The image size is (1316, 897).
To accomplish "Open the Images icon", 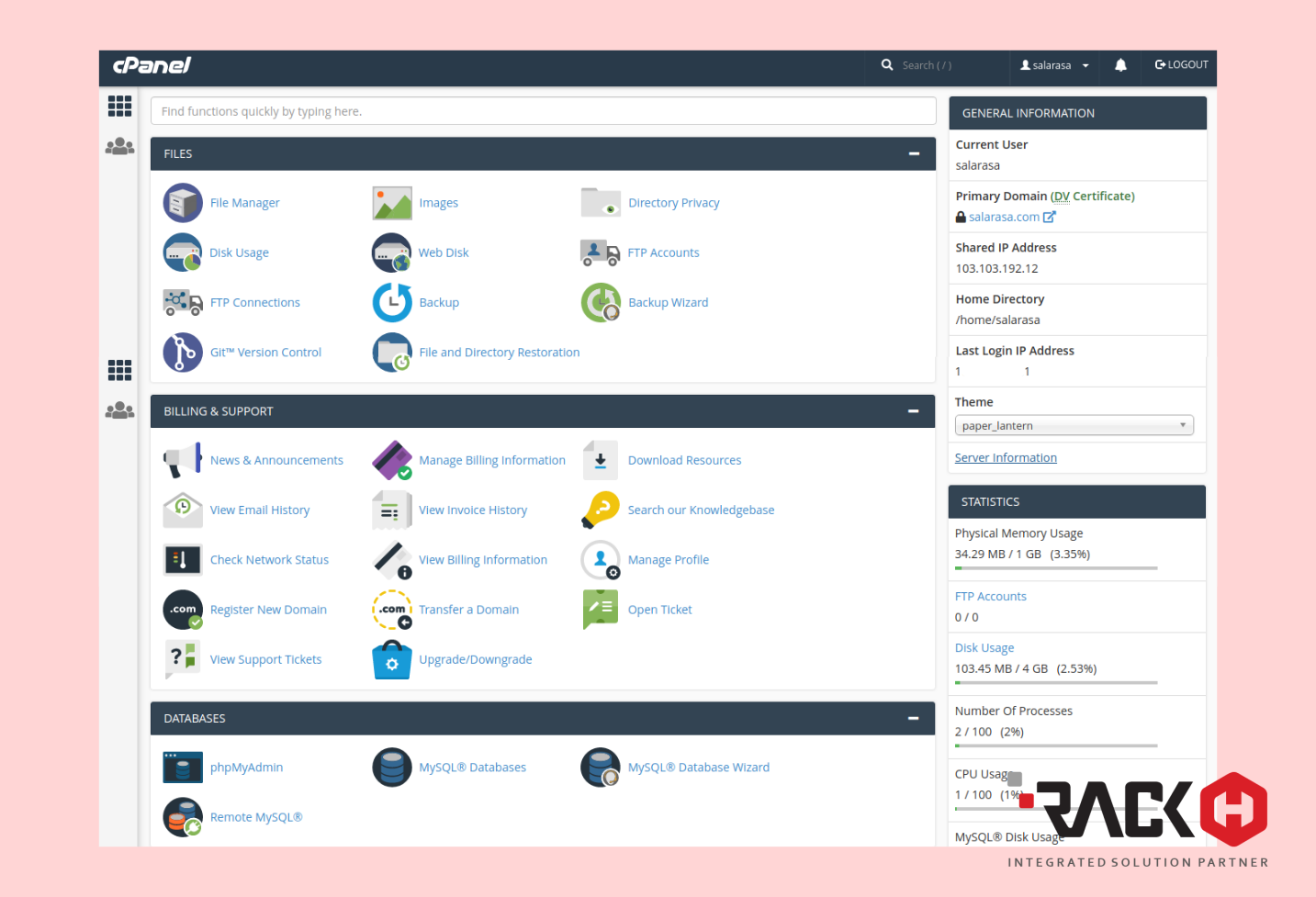I will click(392, 203).
